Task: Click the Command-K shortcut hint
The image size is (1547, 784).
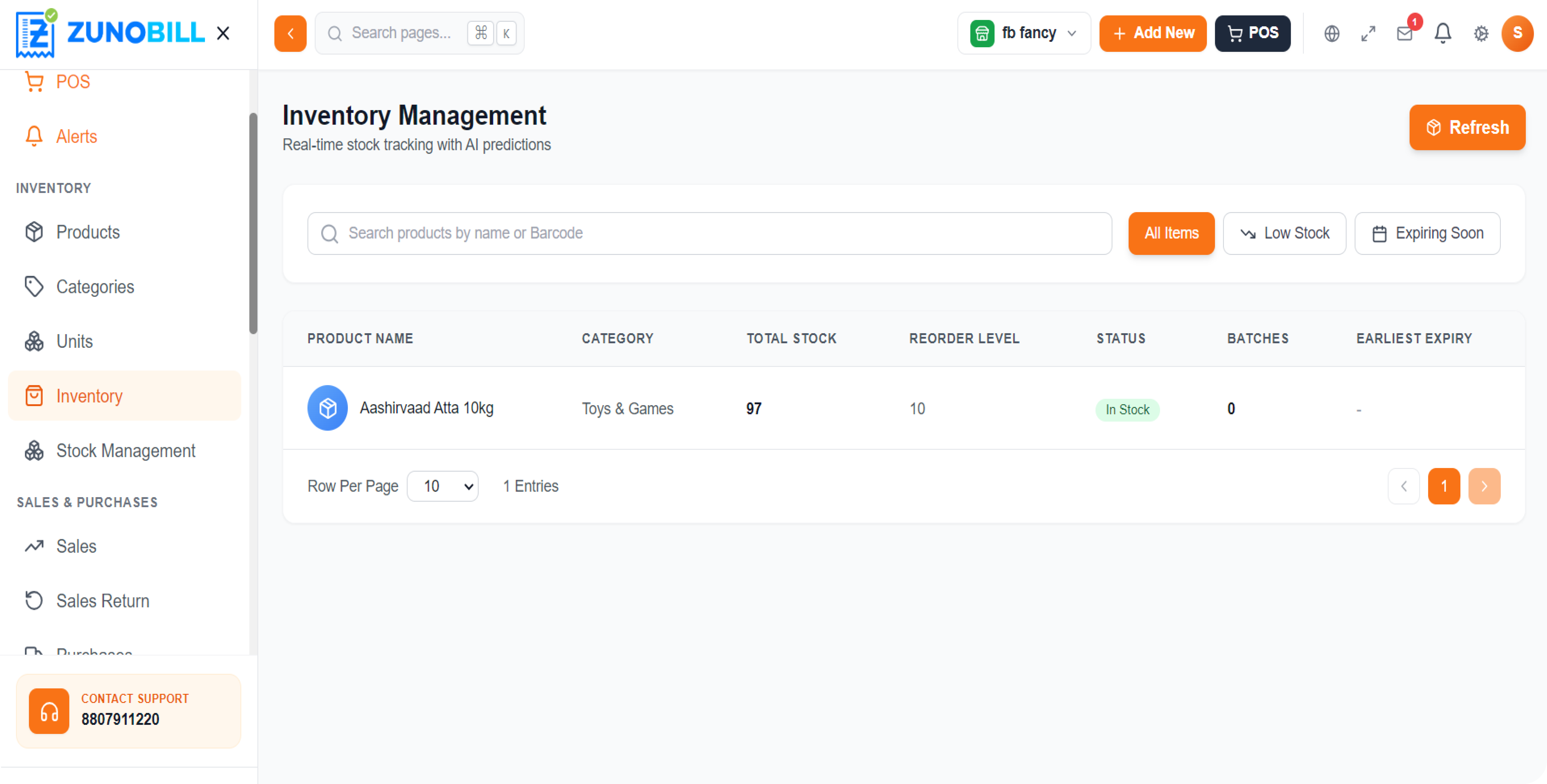Action: pyautogui.click(x=492, y=33)
